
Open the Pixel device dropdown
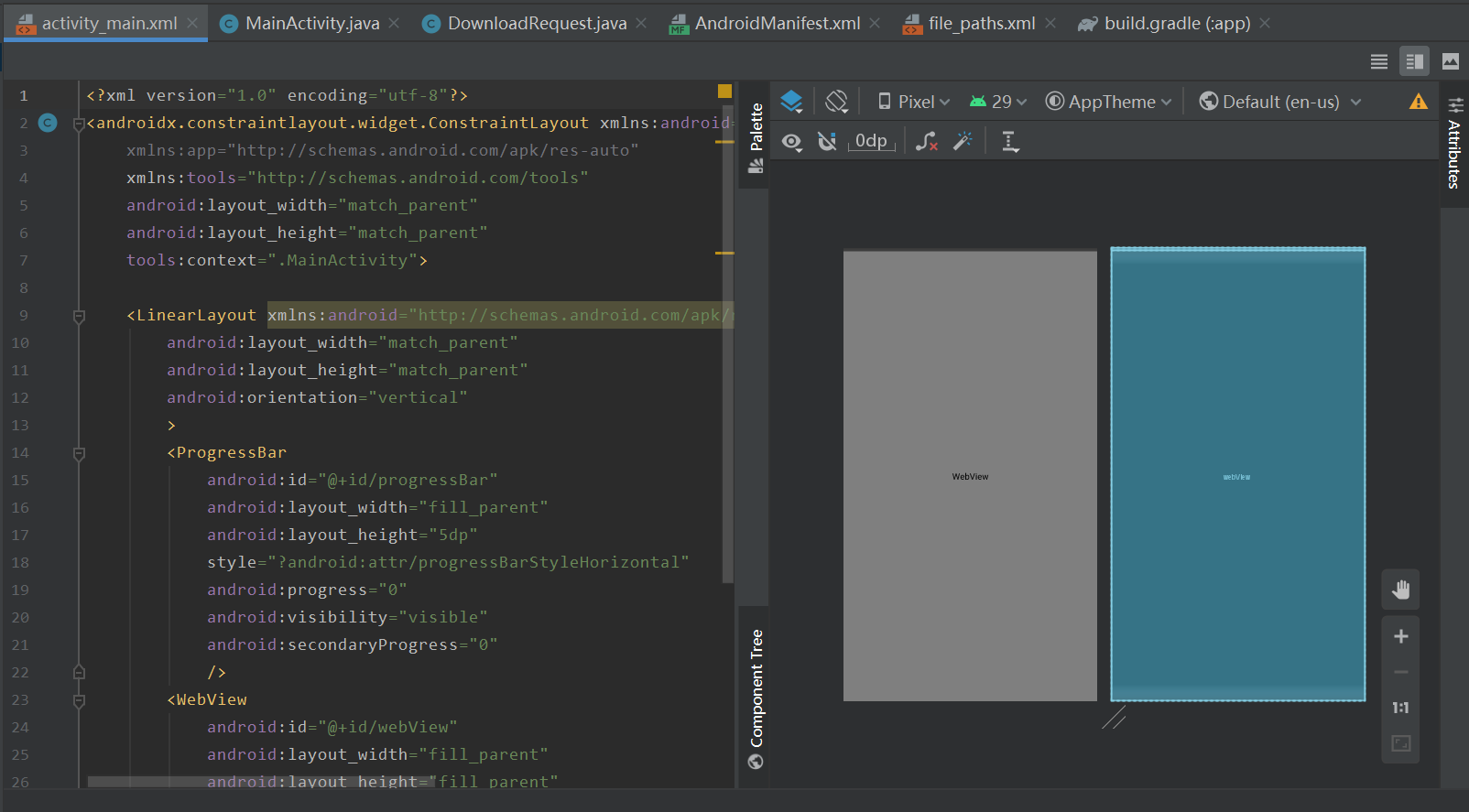914,102
